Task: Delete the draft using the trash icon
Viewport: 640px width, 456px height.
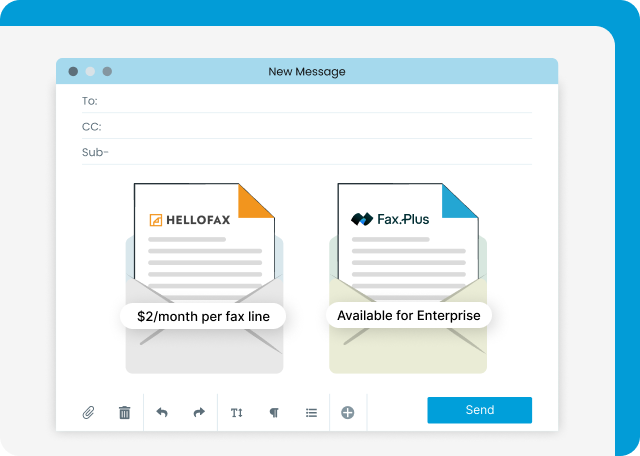Action: [x=124, y=412]
